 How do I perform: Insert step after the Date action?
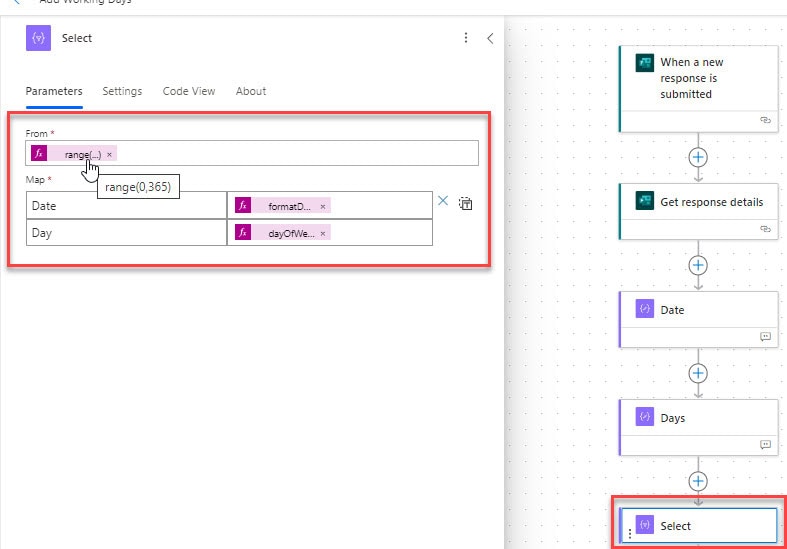[698, 373]
